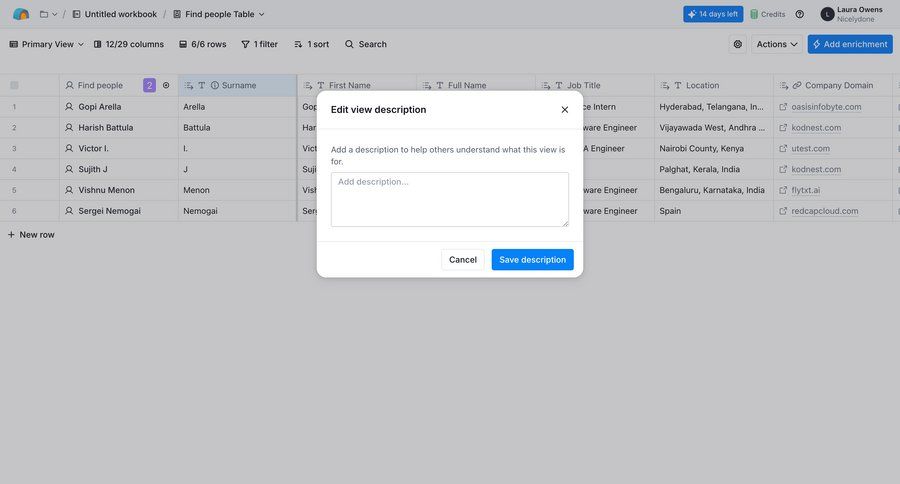900x484 pixels.
Task: Open Laura Owens account menu
Action: tap(852, 14)
